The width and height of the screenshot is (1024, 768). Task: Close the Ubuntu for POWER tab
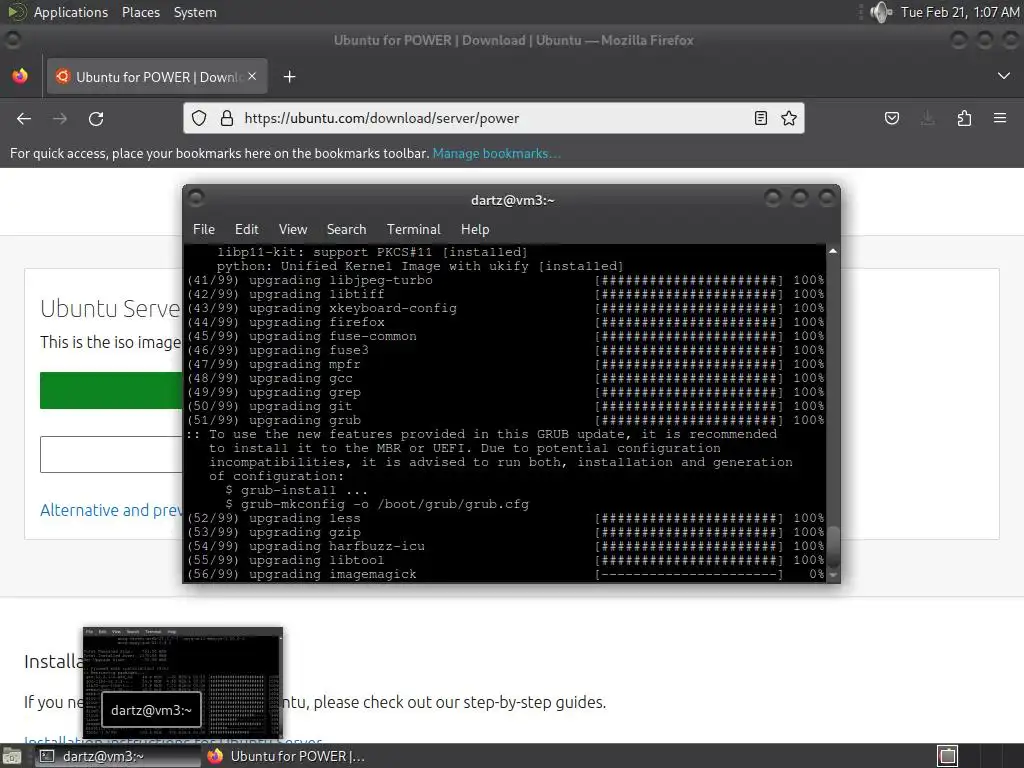252,76
